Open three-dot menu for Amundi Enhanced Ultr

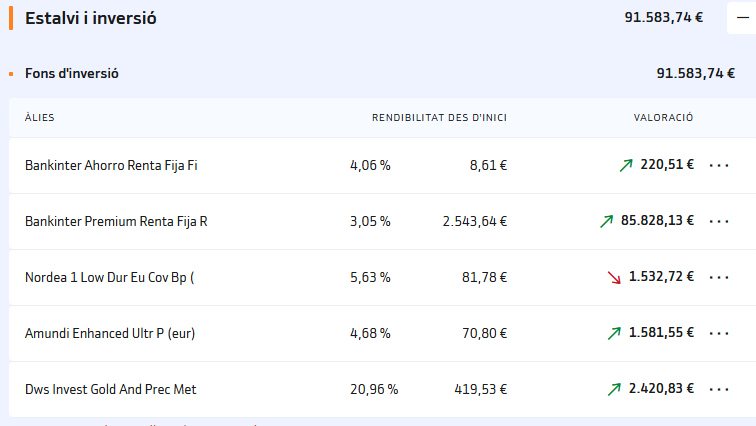tap(719, 333)
